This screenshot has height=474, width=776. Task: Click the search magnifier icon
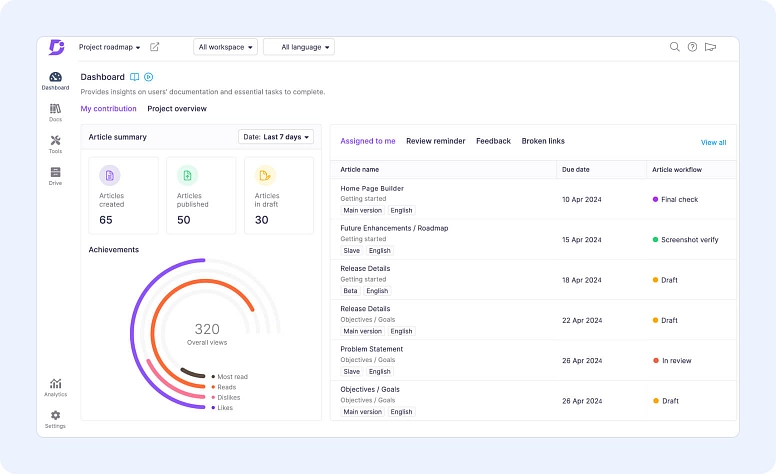[x=675, y=47]
